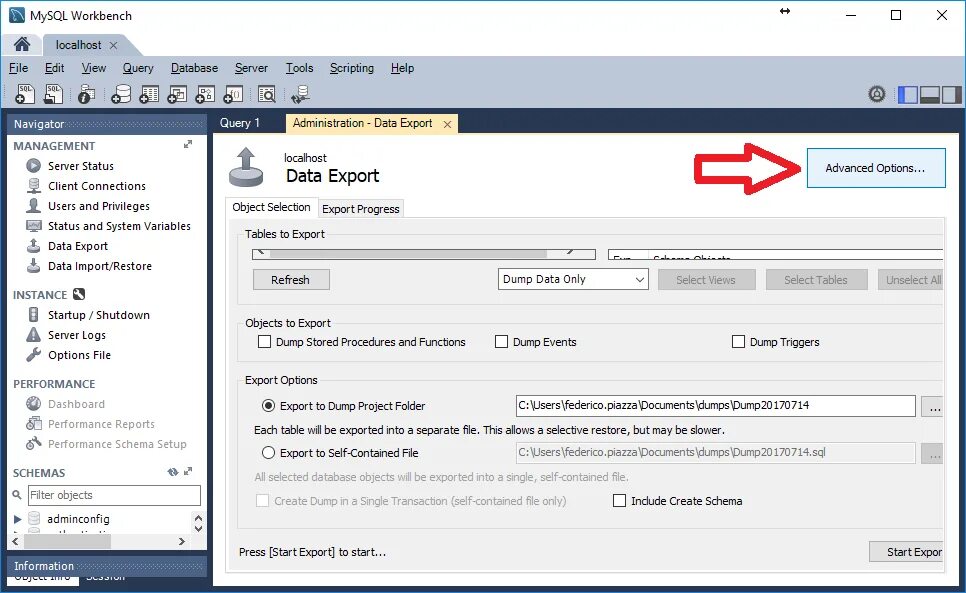Reconnect to DBMS toolbar icon
This screenshot has height=593, width=966.
click(301, 94)
